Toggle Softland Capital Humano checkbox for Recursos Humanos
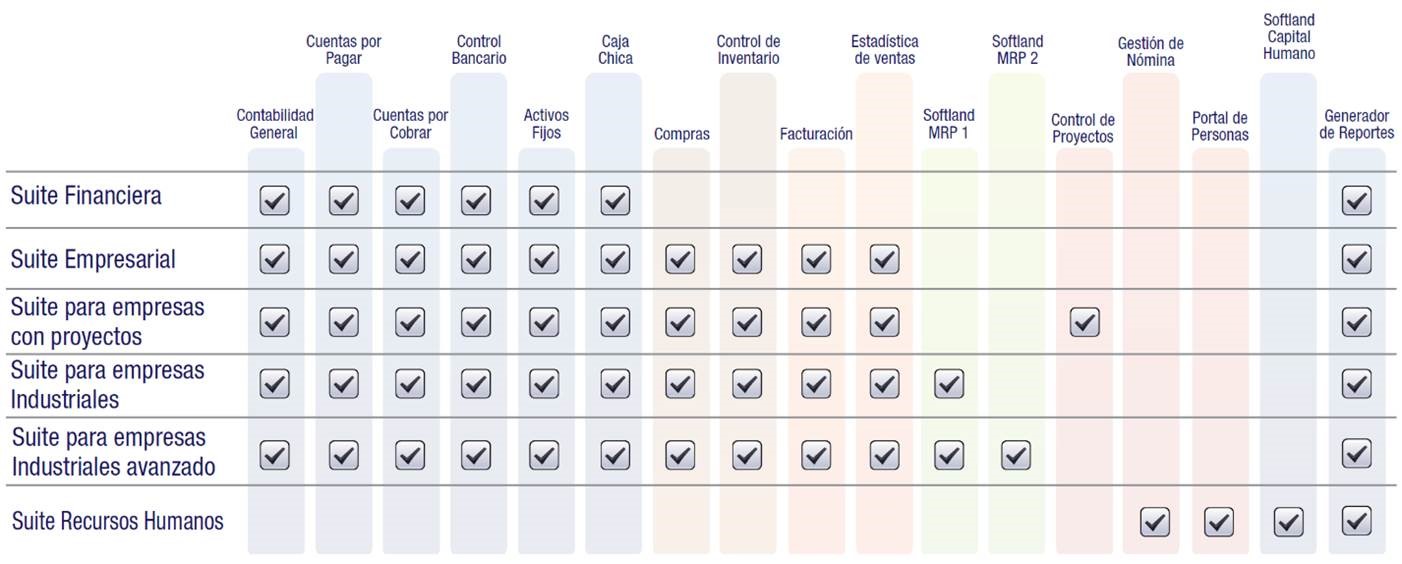Screen dimensions: 1402x564 pos(1288,522)
